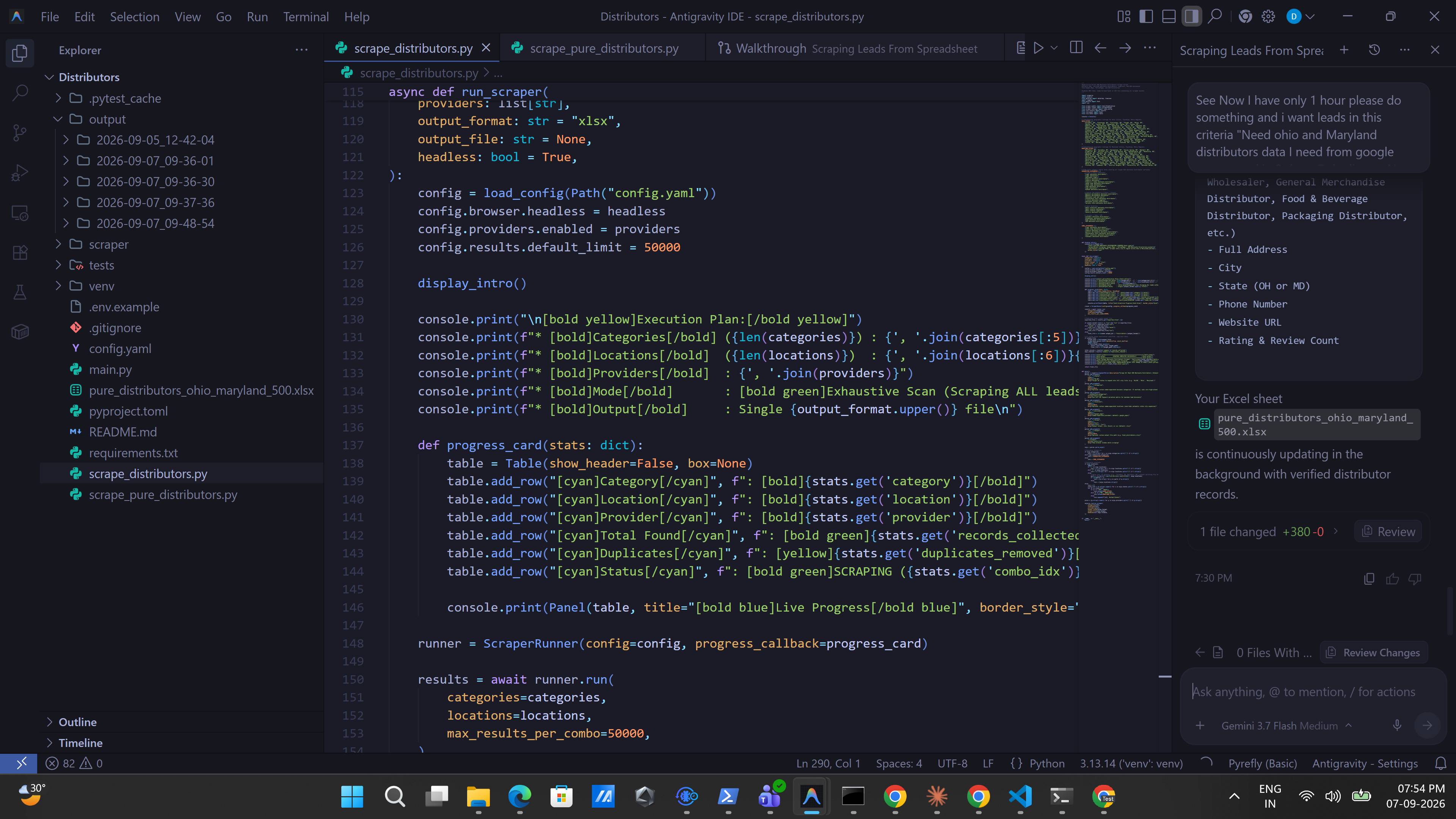Open the Terminal menu
Screen dimensions: 1456x819
click(306, 16)
